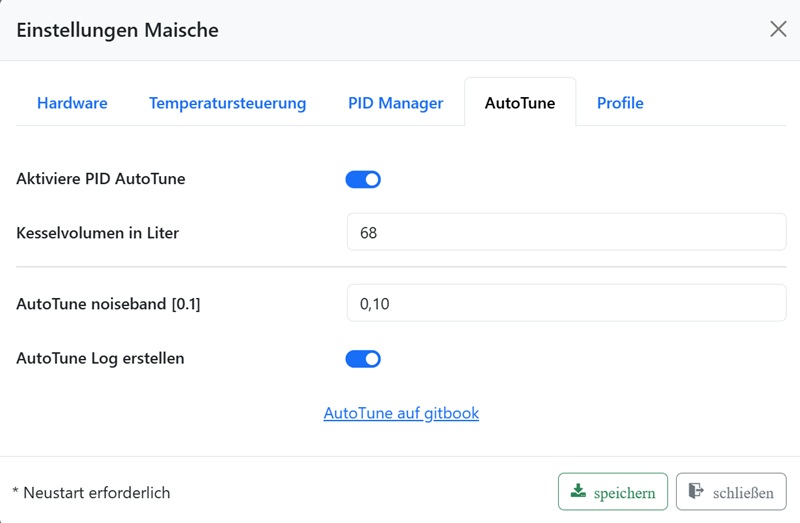Click the download icon on speichern button
The image size is (800, 523).
[x=578, y=492]
